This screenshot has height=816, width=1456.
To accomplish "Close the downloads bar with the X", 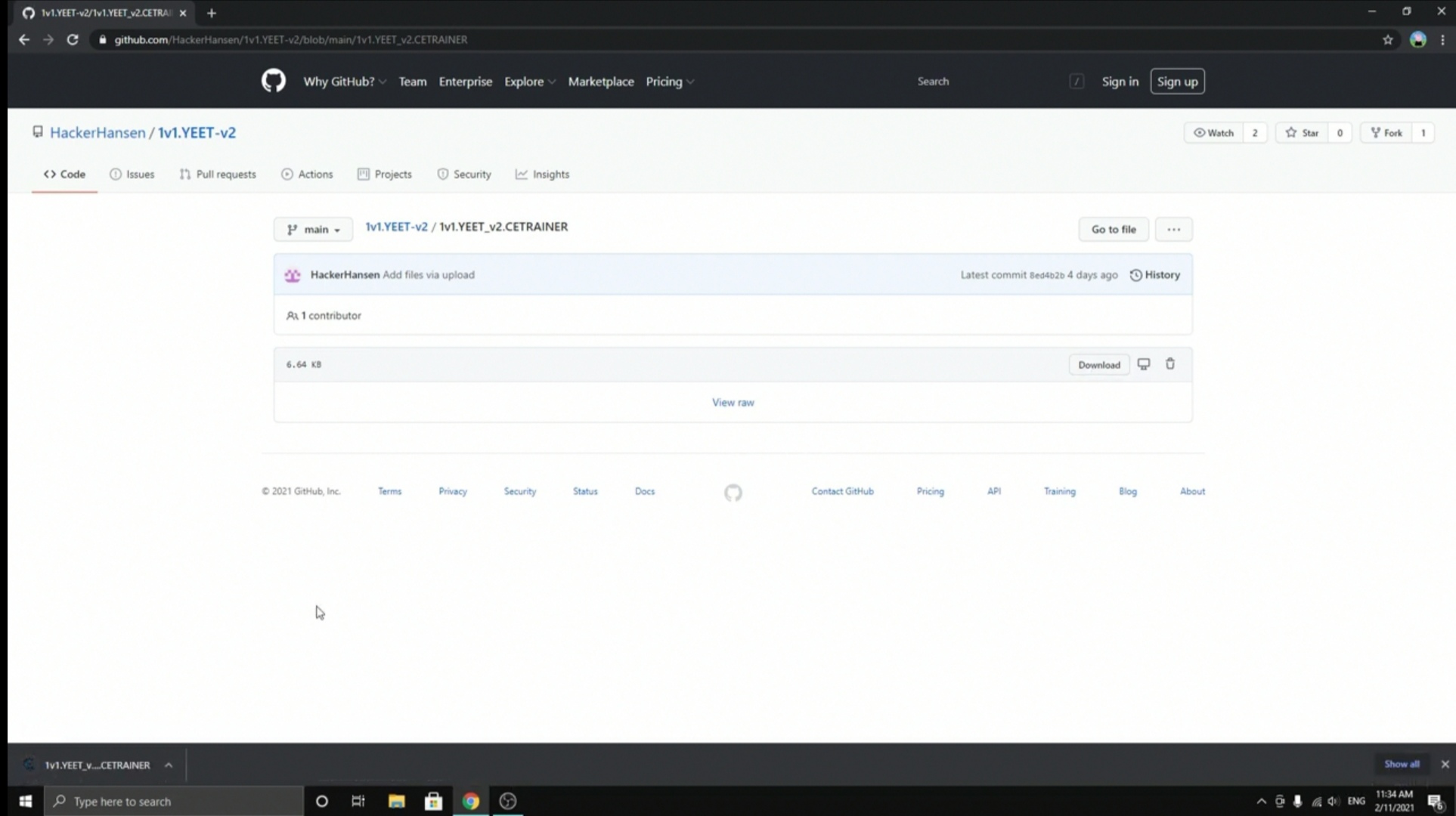I will (1445, 765).
